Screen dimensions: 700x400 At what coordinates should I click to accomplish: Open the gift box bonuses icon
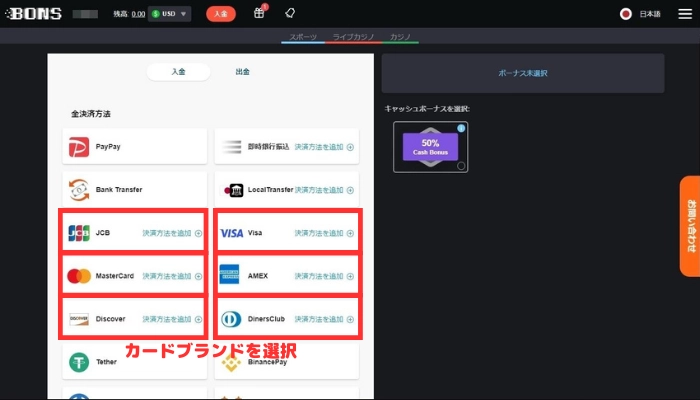259,13
